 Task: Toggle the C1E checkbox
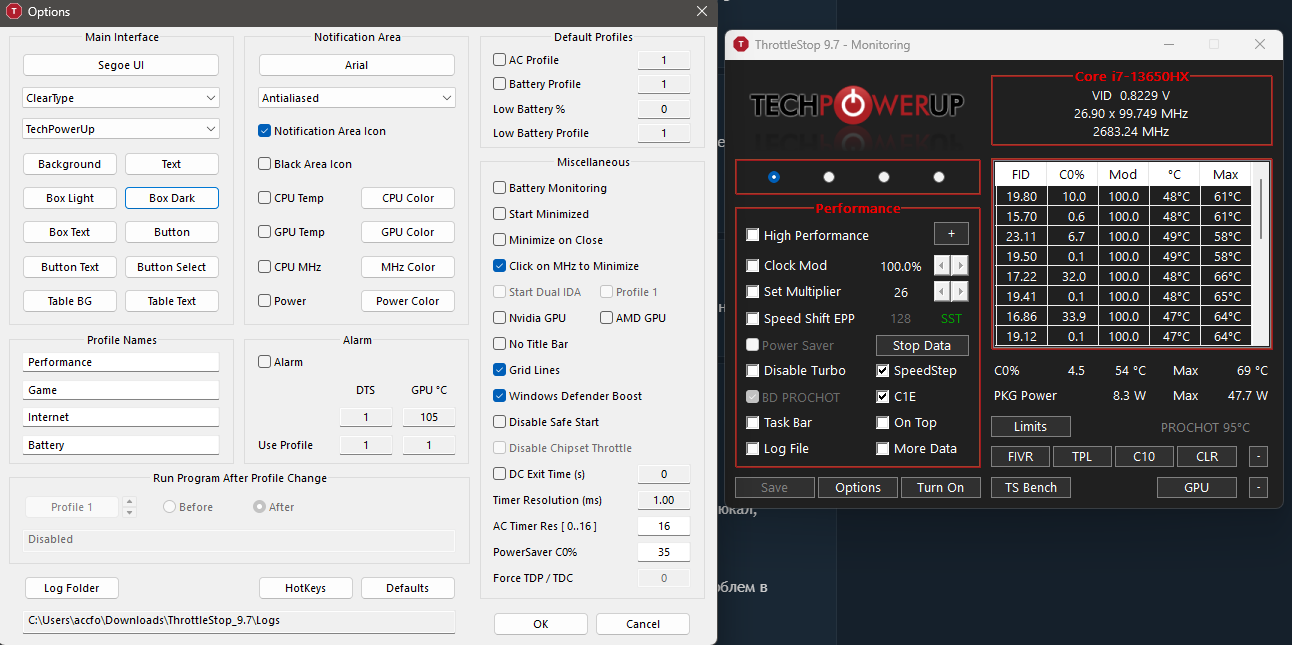pyautogui.click(x=883, y=397)
